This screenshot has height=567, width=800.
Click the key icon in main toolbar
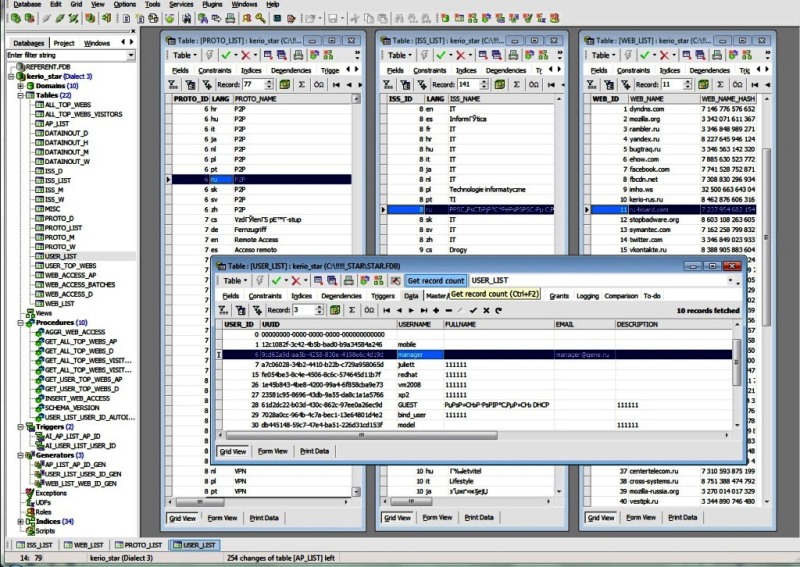261,18
